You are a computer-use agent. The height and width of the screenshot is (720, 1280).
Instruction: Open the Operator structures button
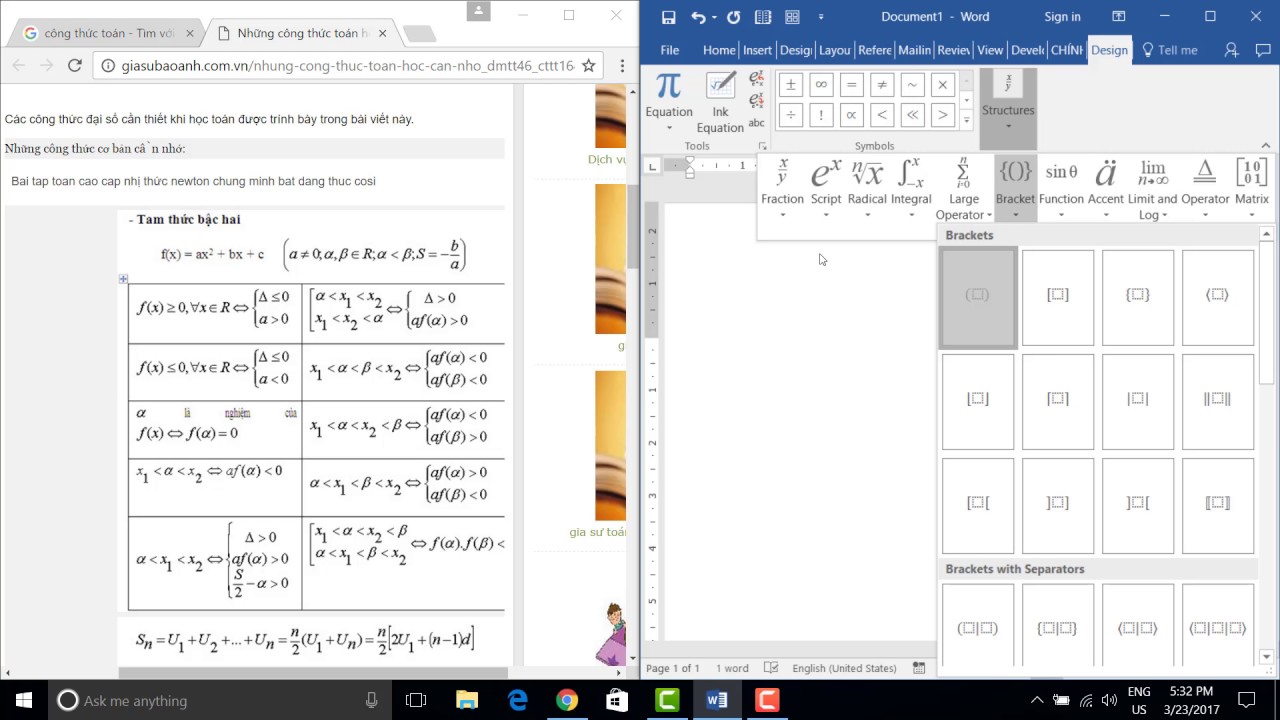coord(1205,188)
